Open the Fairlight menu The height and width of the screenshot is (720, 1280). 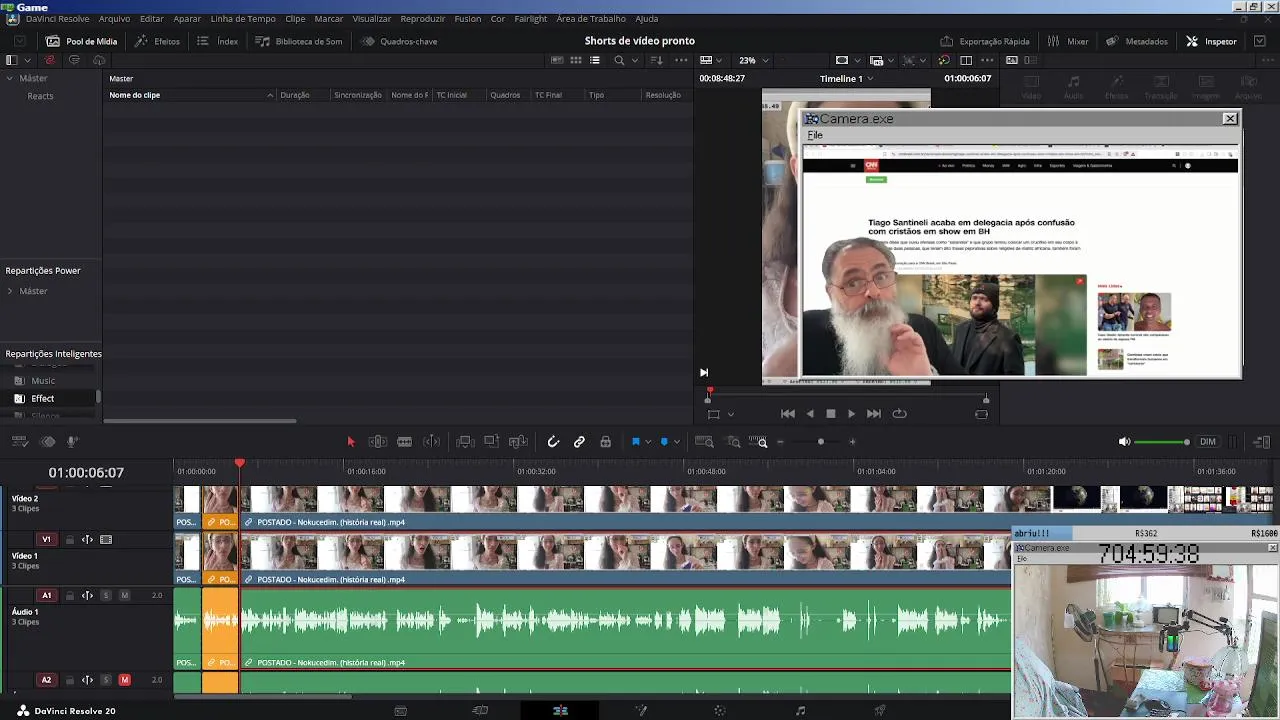[531, 19]
